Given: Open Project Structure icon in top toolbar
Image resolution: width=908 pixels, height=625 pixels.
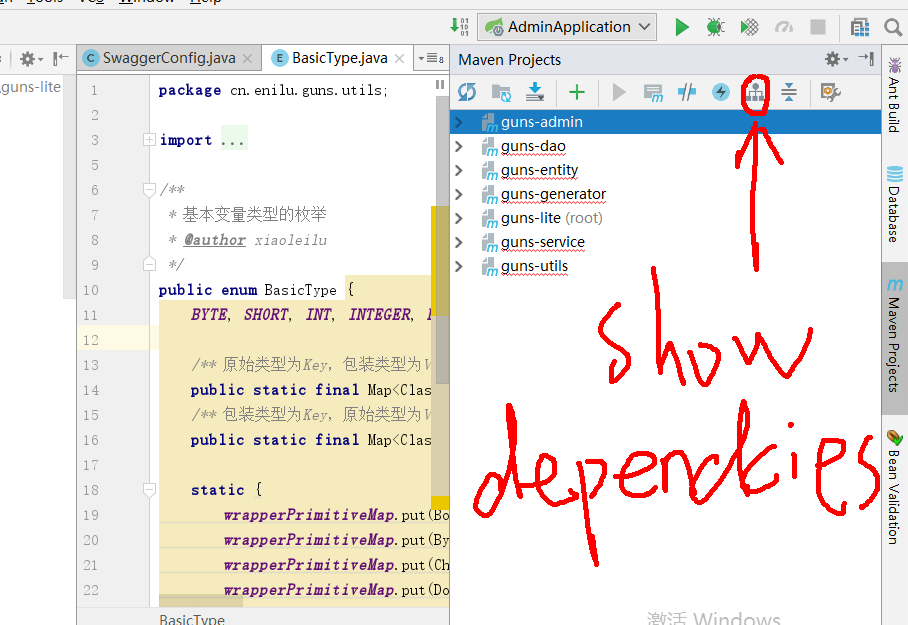Looking at the screenshot, I should click(860, 27).
